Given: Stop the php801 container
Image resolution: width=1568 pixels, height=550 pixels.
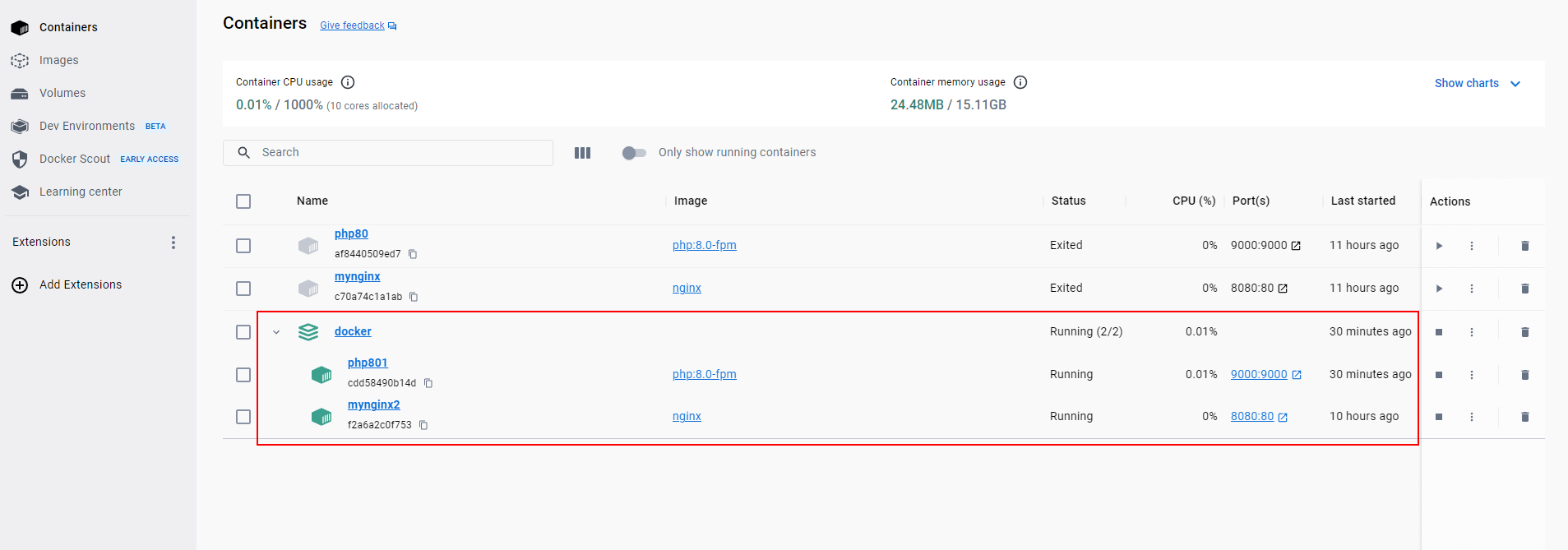Looking at the screenshot, I should pos(1439,375).
